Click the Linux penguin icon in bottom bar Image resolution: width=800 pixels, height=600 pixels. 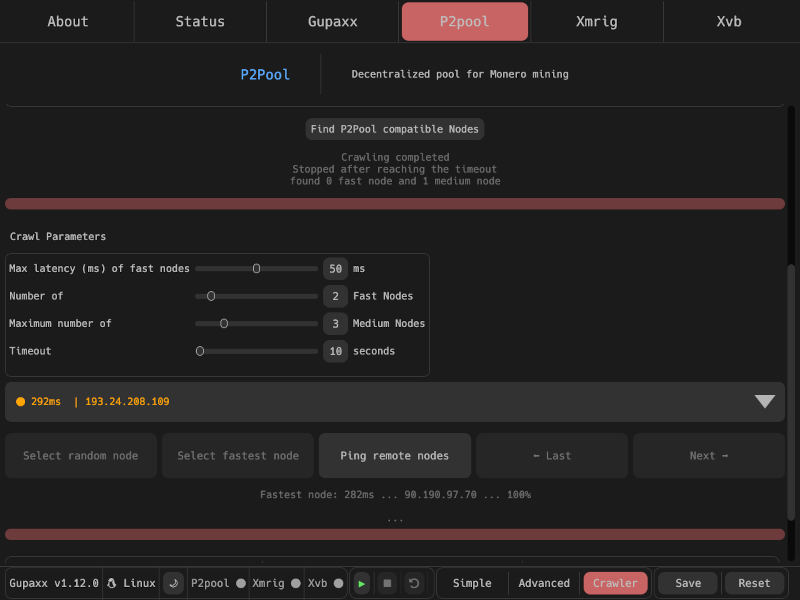point(112,583)
